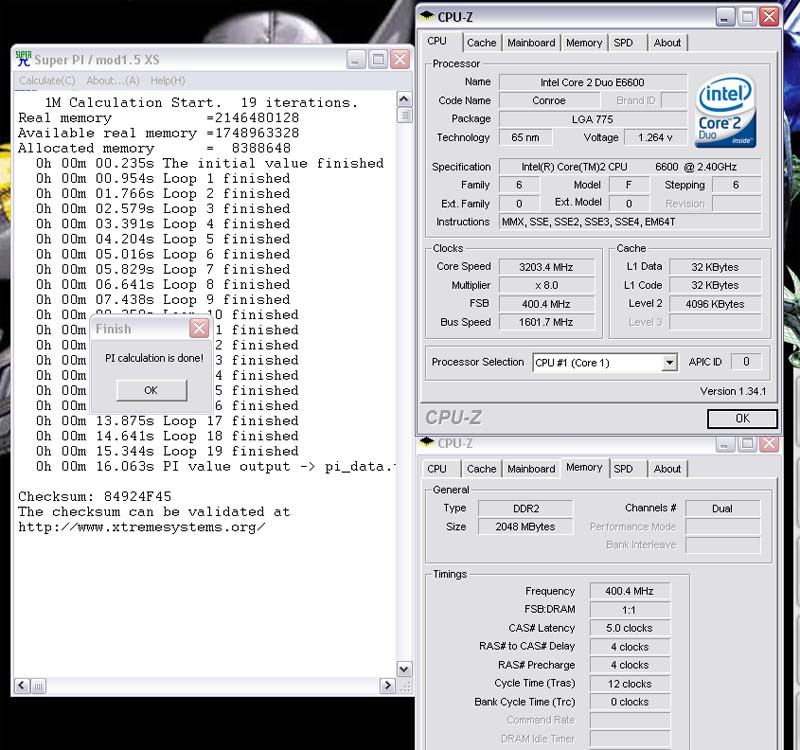The image size is (800, 750).
Task: Click scroll right arrow in Super PI
Action: pos(388,685)
